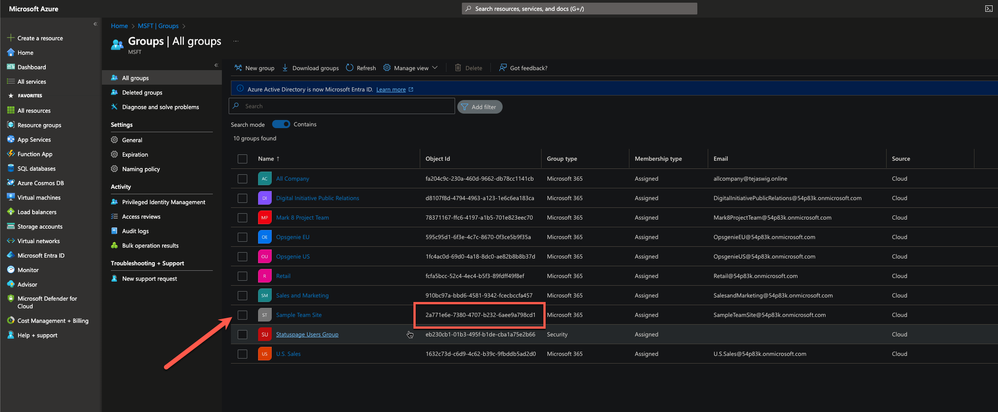Collapse the Groups blade menu

(216, 65)
